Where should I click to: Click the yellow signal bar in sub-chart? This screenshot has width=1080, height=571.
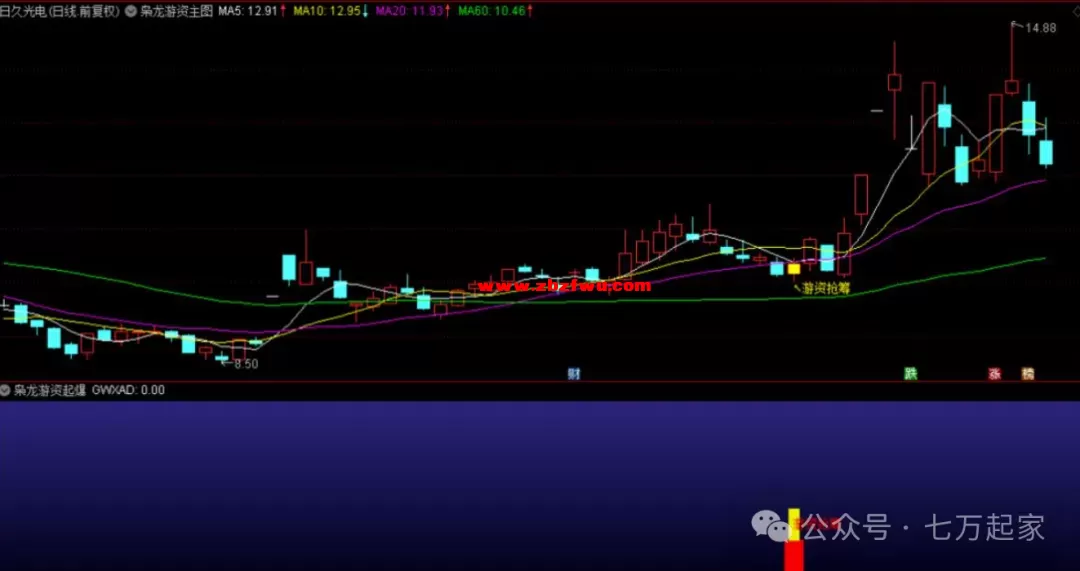click(x=794, y=524)
